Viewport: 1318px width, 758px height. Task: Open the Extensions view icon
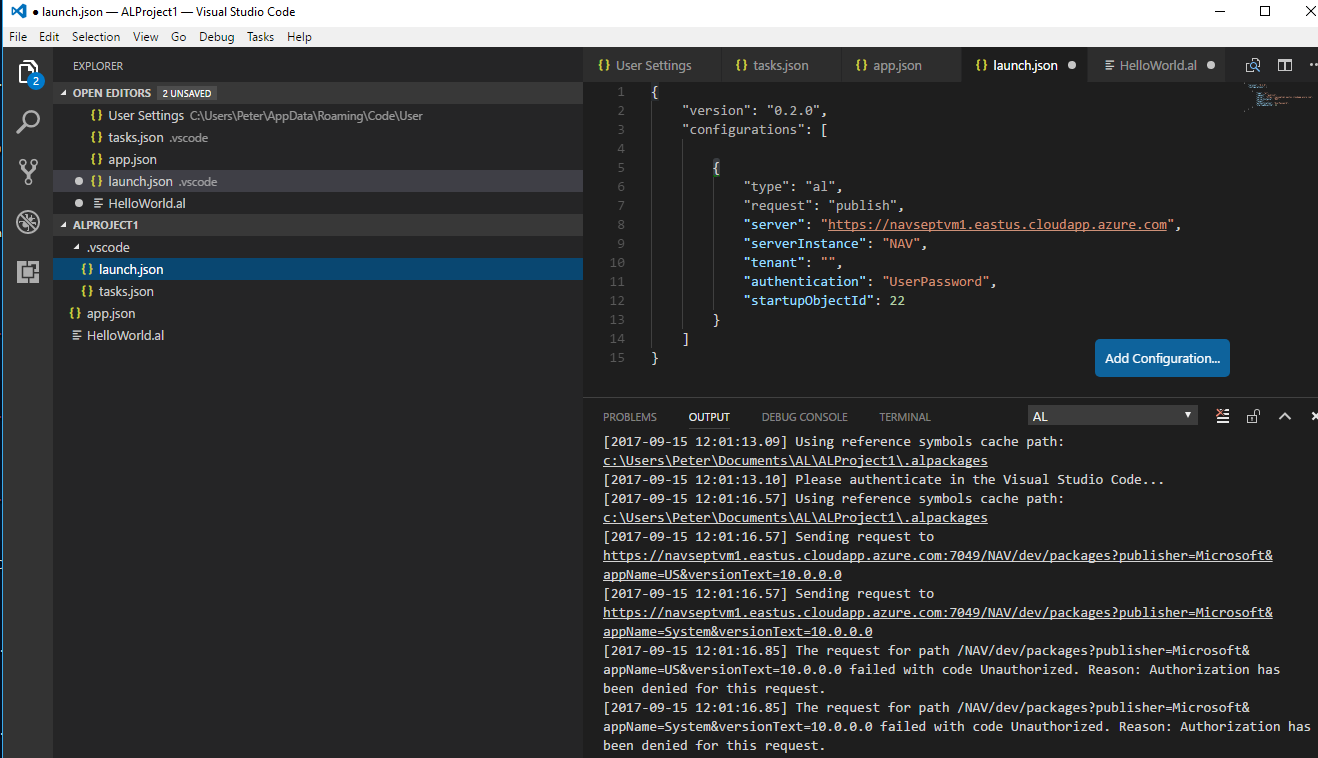[x=28, y=271]
